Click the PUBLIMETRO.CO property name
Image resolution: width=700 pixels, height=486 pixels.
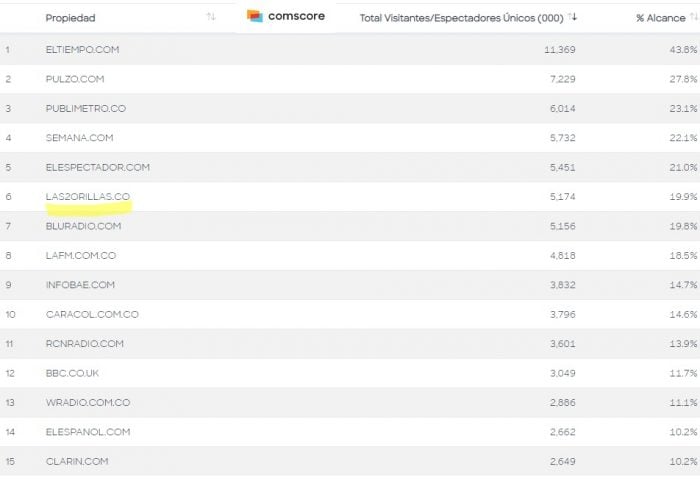point(85,108)
